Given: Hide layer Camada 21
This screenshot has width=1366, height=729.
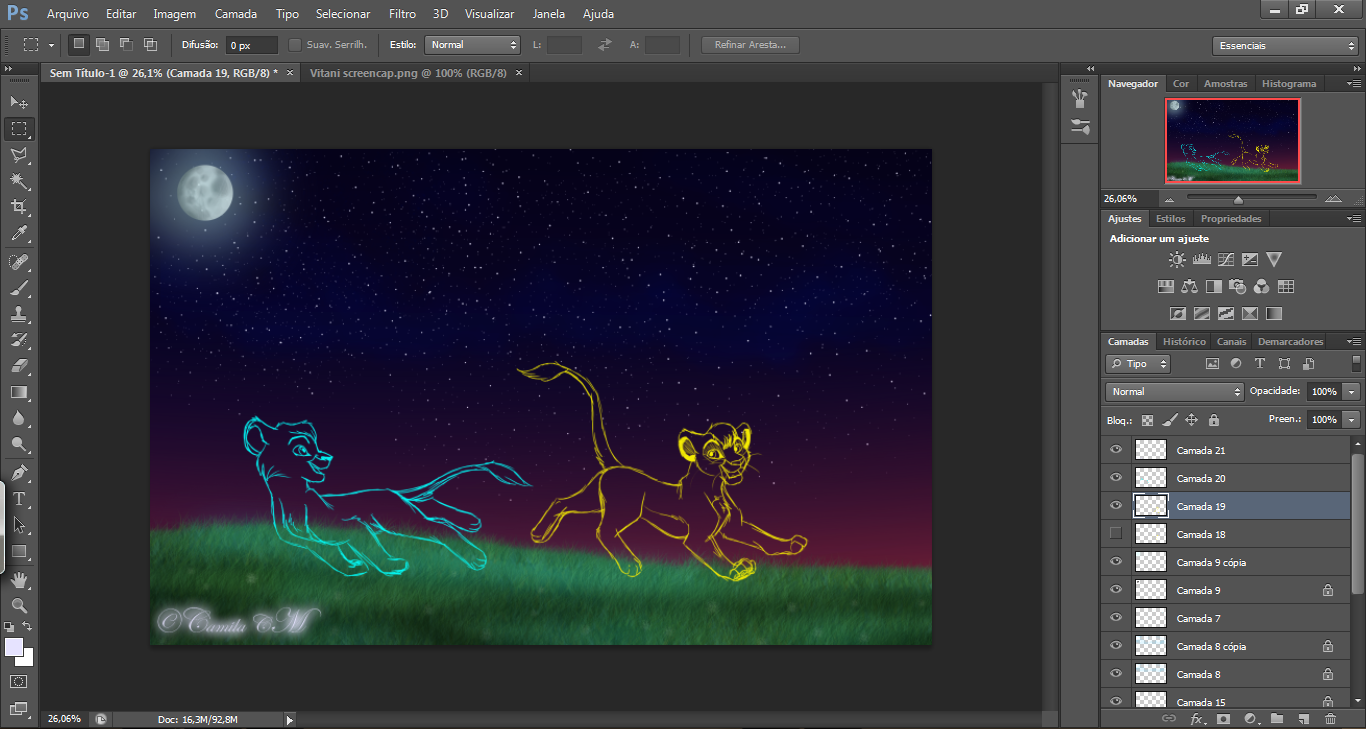Looking at the screenshot, I should [x=1116, y=450].
